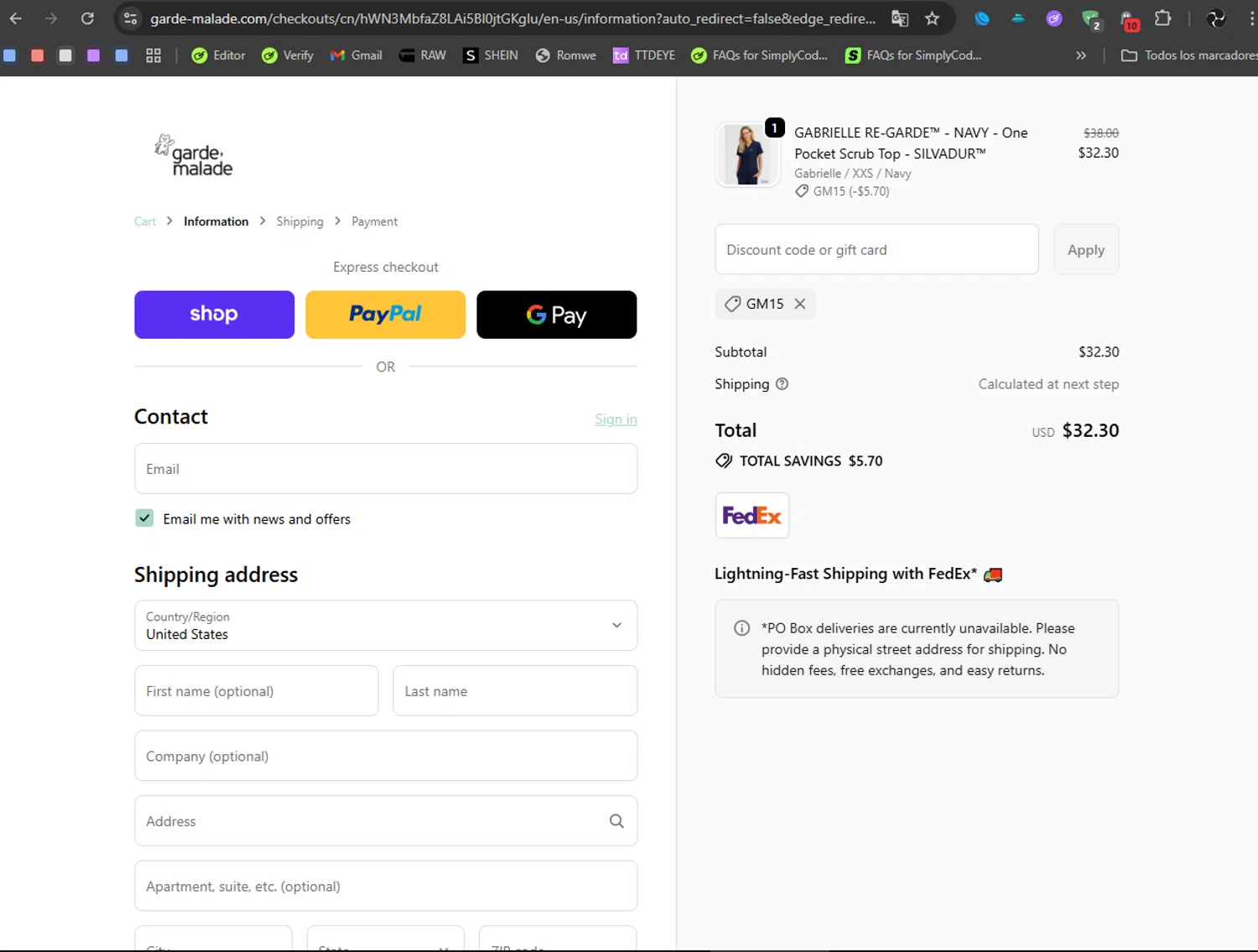Select the Information breadcrumb step
This screenshot has height=952, width=1258.
point(216,221)
